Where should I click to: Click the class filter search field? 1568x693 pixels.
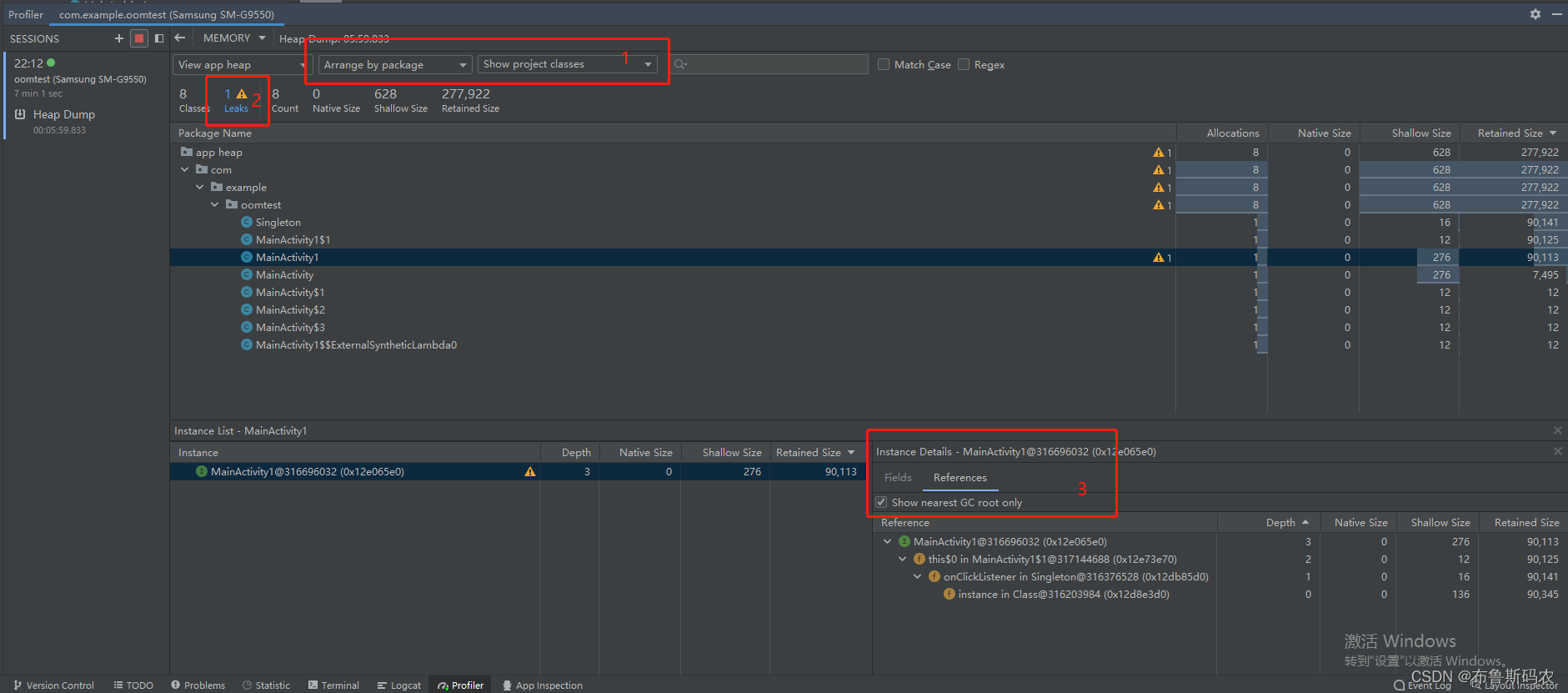point(769,64)
